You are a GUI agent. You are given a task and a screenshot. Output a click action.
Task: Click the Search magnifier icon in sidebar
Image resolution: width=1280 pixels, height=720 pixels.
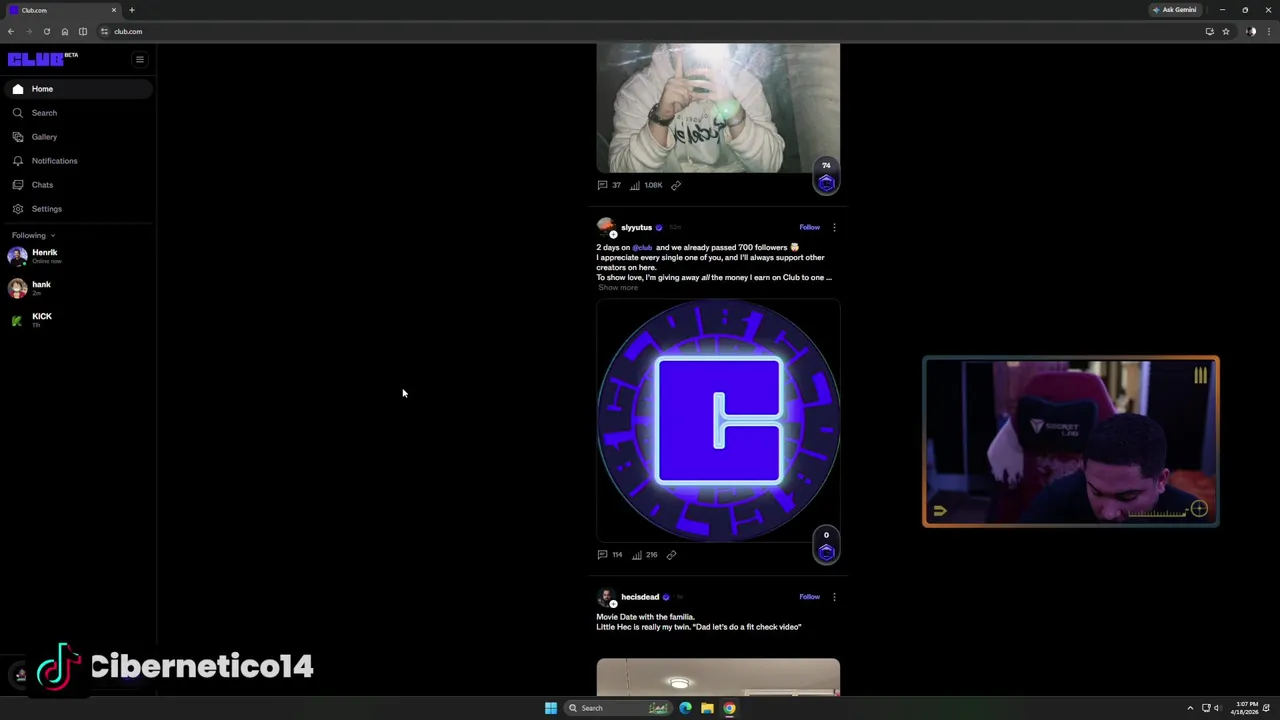pos(18,113)
